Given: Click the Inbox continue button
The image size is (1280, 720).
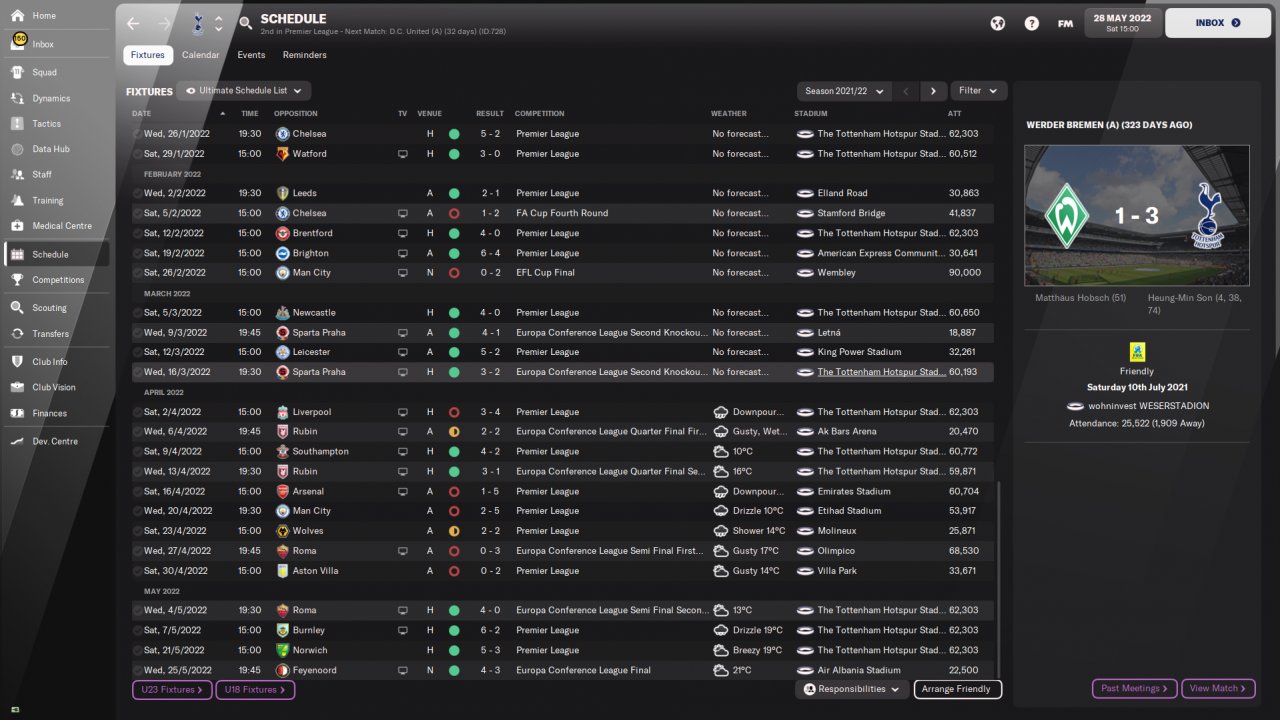Looking at the screenshot, I should pos(1218,22).
